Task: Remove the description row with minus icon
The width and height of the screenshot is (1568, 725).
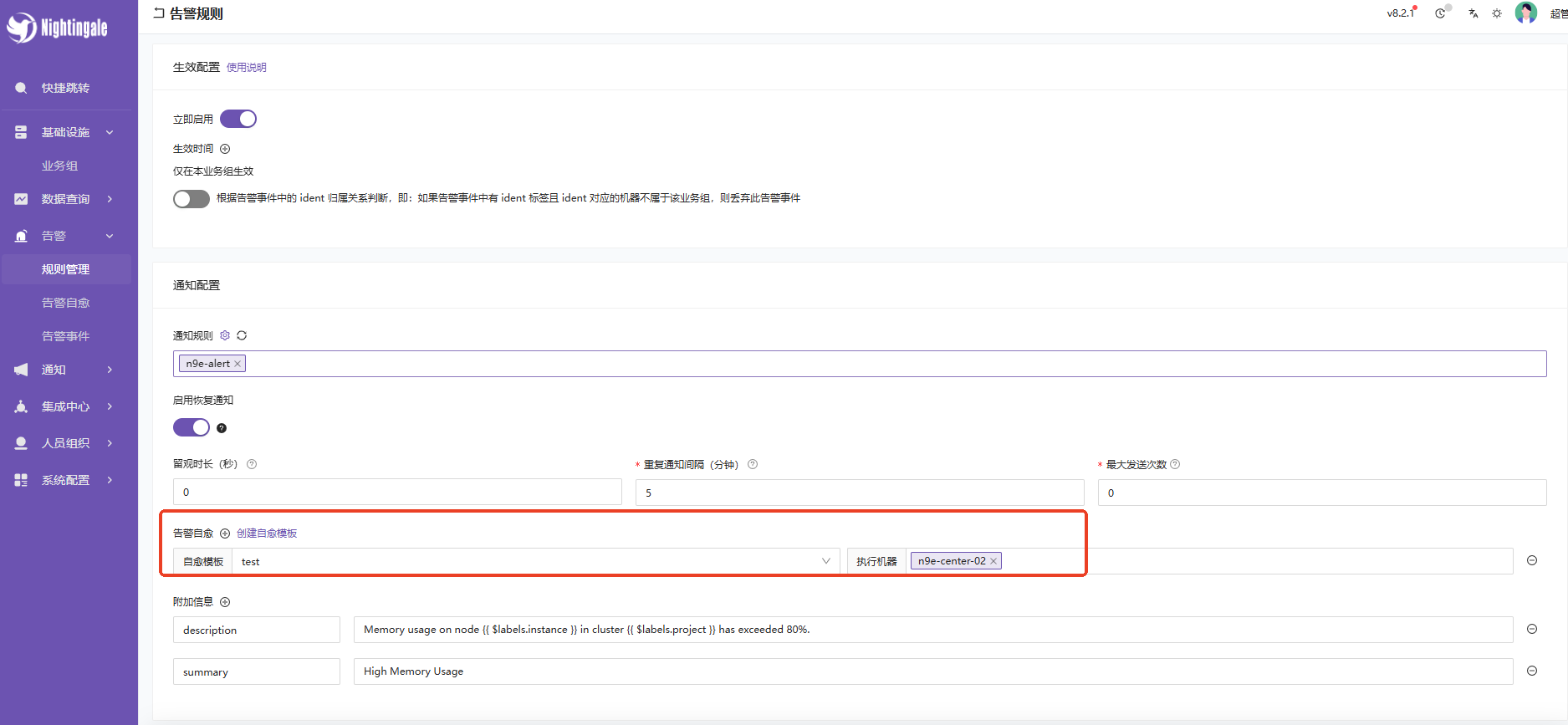Action: 1532,629
